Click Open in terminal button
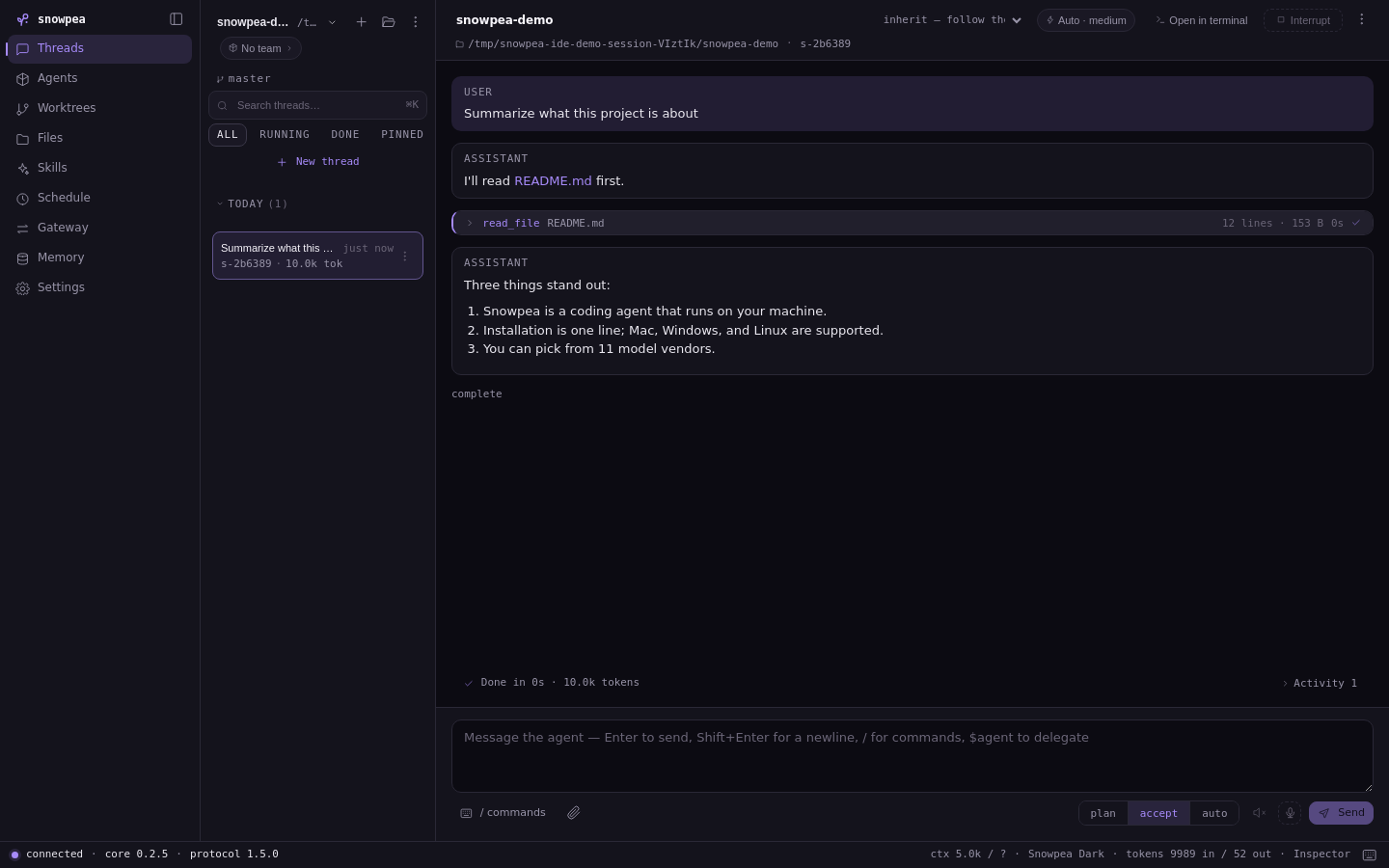Viewport: 1389px width, 868px height. 1201,20
